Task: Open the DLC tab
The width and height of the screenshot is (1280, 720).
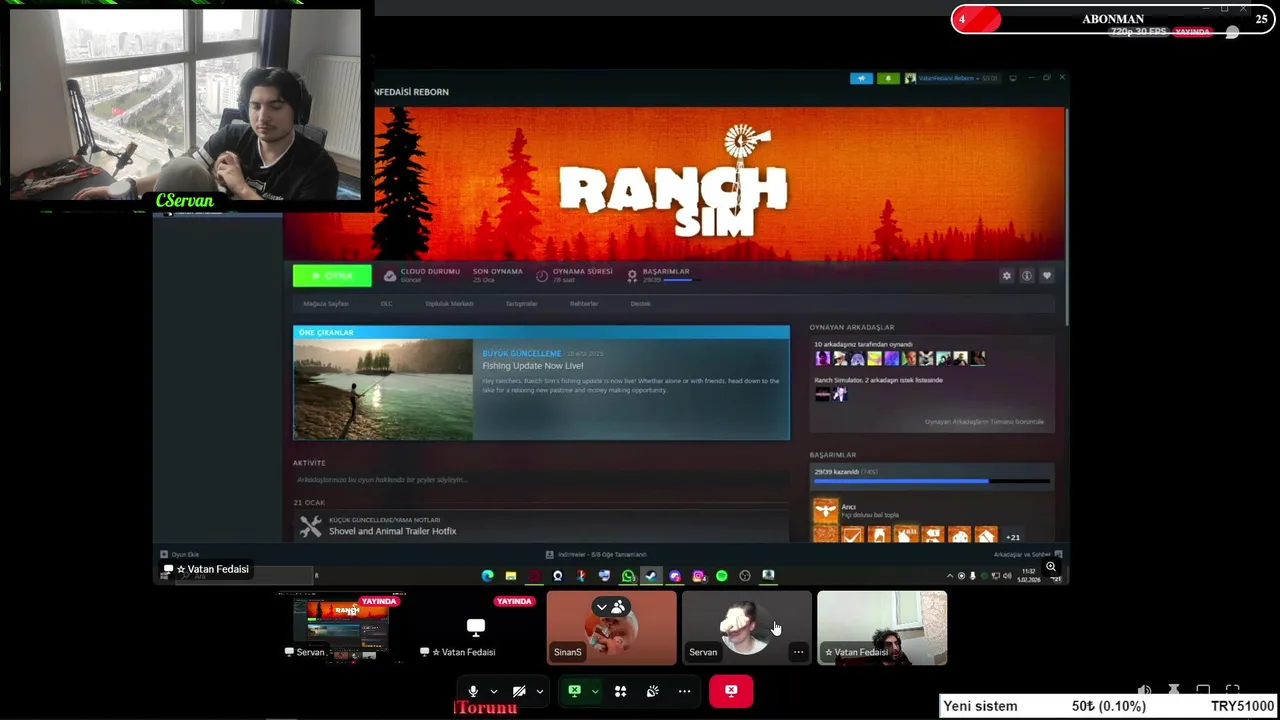Action: 386,304
